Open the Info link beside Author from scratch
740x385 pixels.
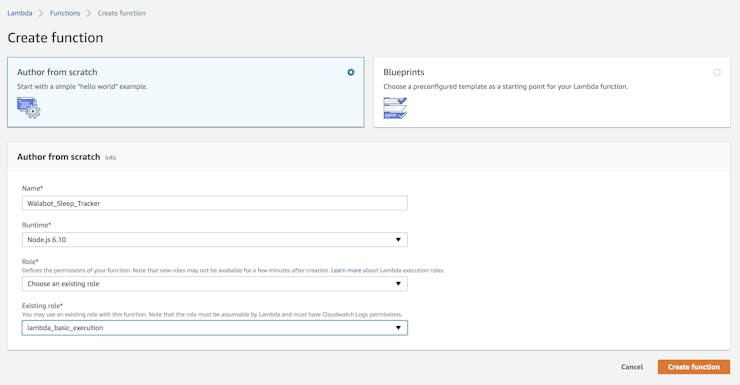(110, 158)
